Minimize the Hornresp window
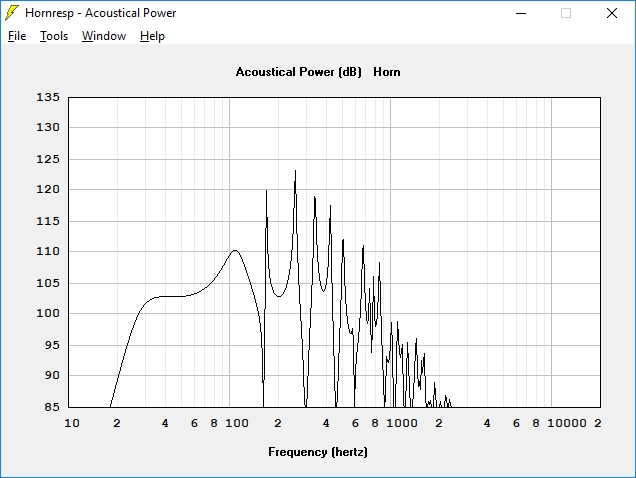636x478 pixels. pos(521,13)
